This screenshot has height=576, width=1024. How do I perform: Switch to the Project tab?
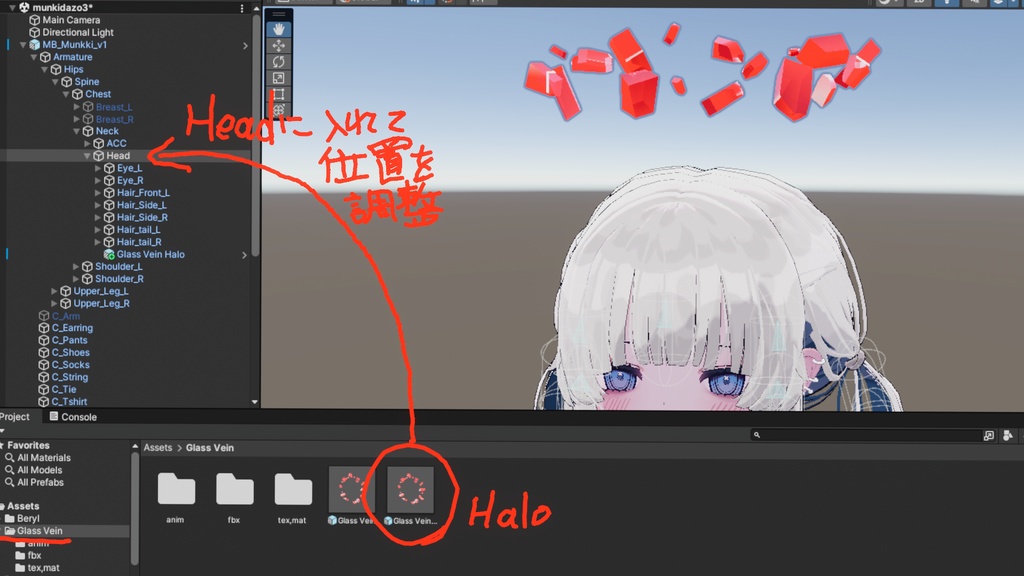point(15,417)
